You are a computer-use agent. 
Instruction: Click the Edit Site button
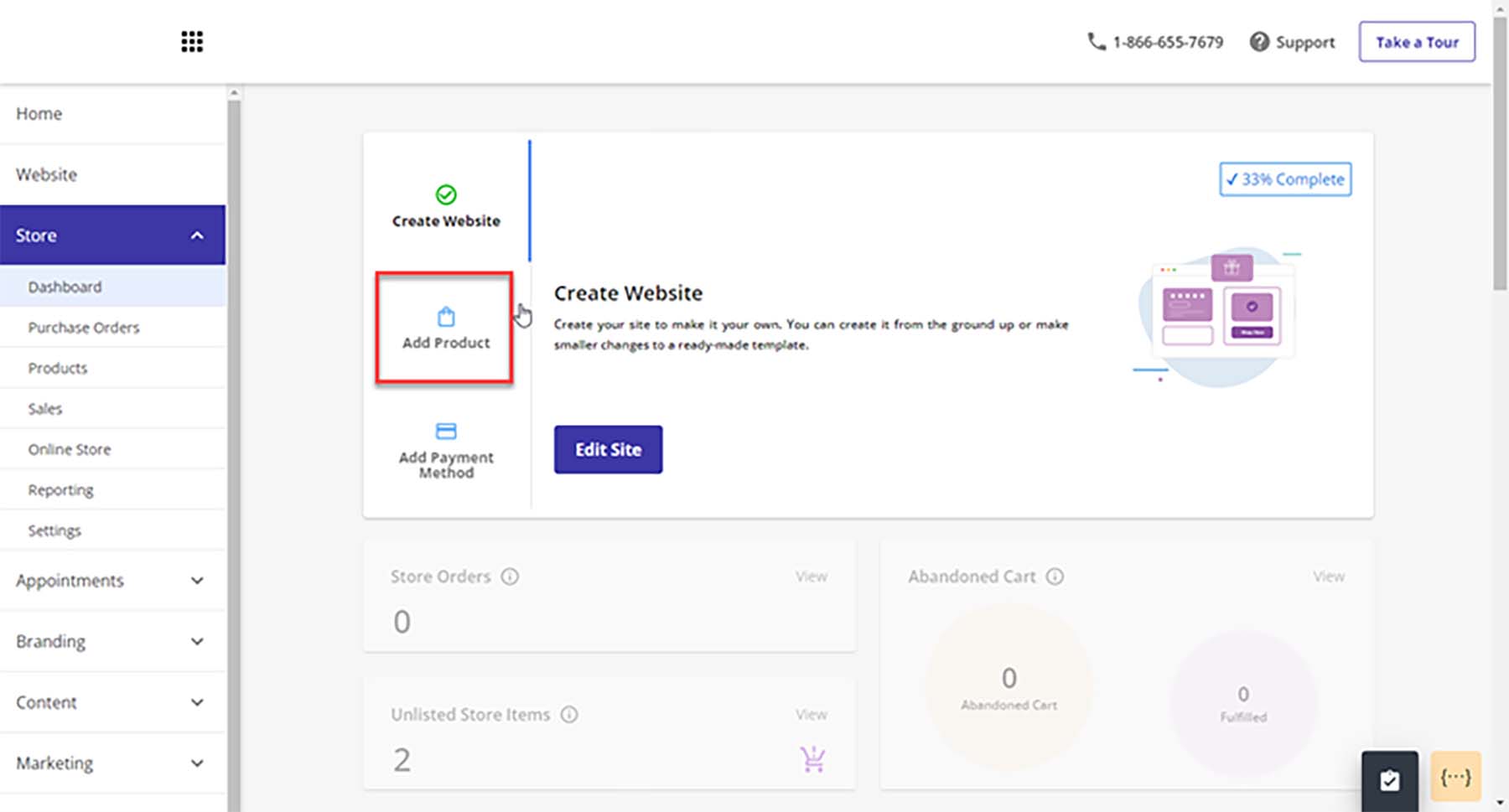[x=607, y=449]
